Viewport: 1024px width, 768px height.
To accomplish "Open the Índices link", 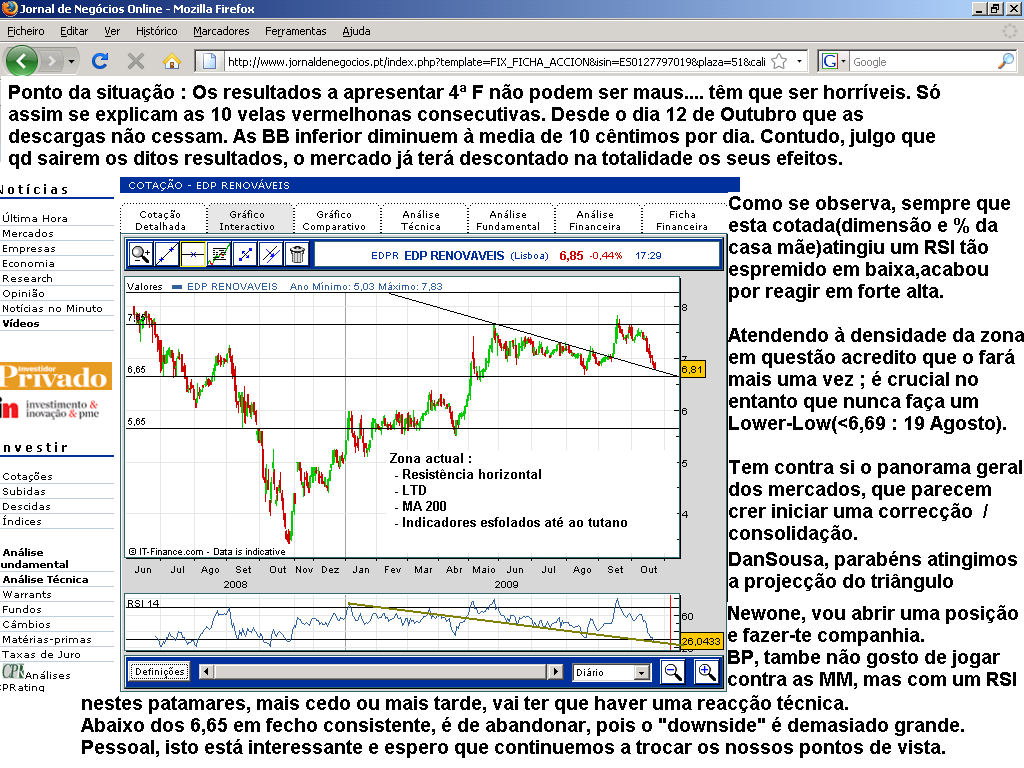I will pos(22,521).
